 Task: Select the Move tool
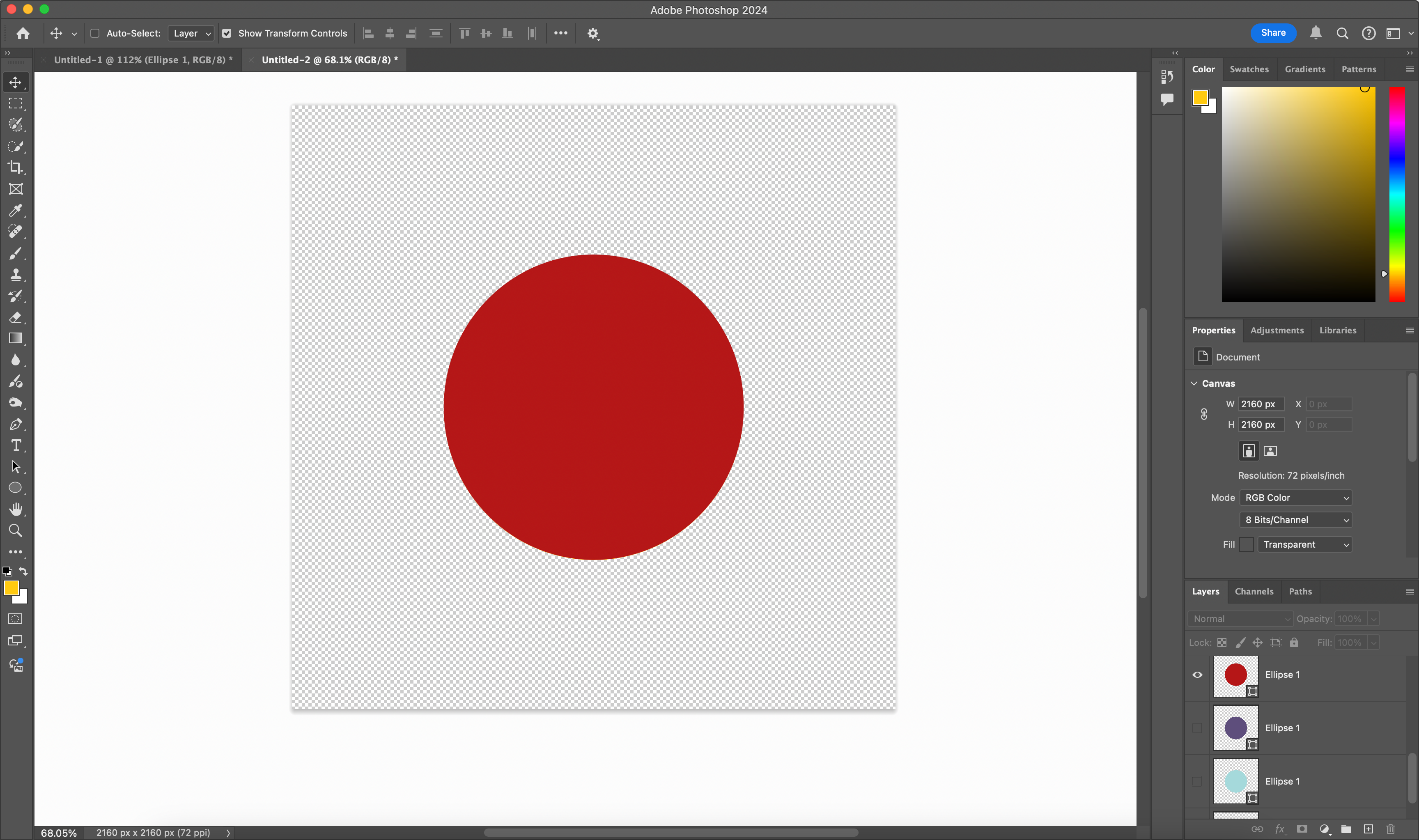tap(15, 82)
